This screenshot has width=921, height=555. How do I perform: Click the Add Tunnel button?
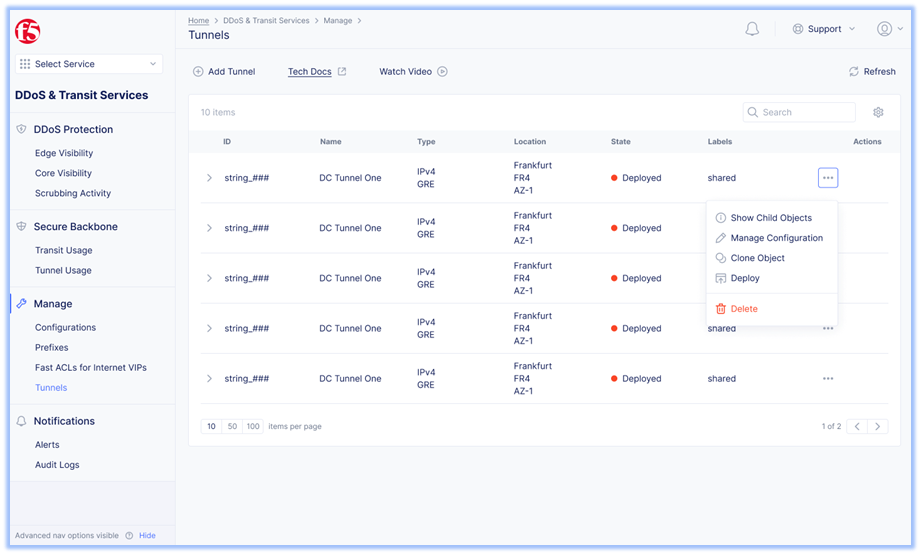224,72
